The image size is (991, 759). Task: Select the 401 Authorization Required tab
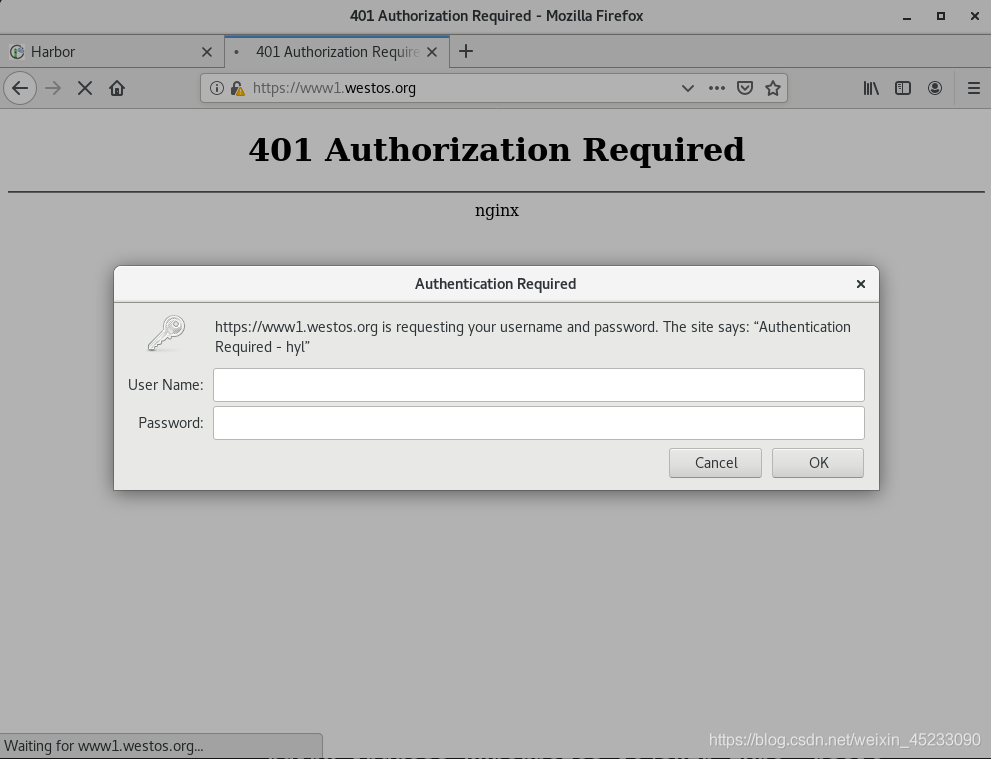pos(337,52)
